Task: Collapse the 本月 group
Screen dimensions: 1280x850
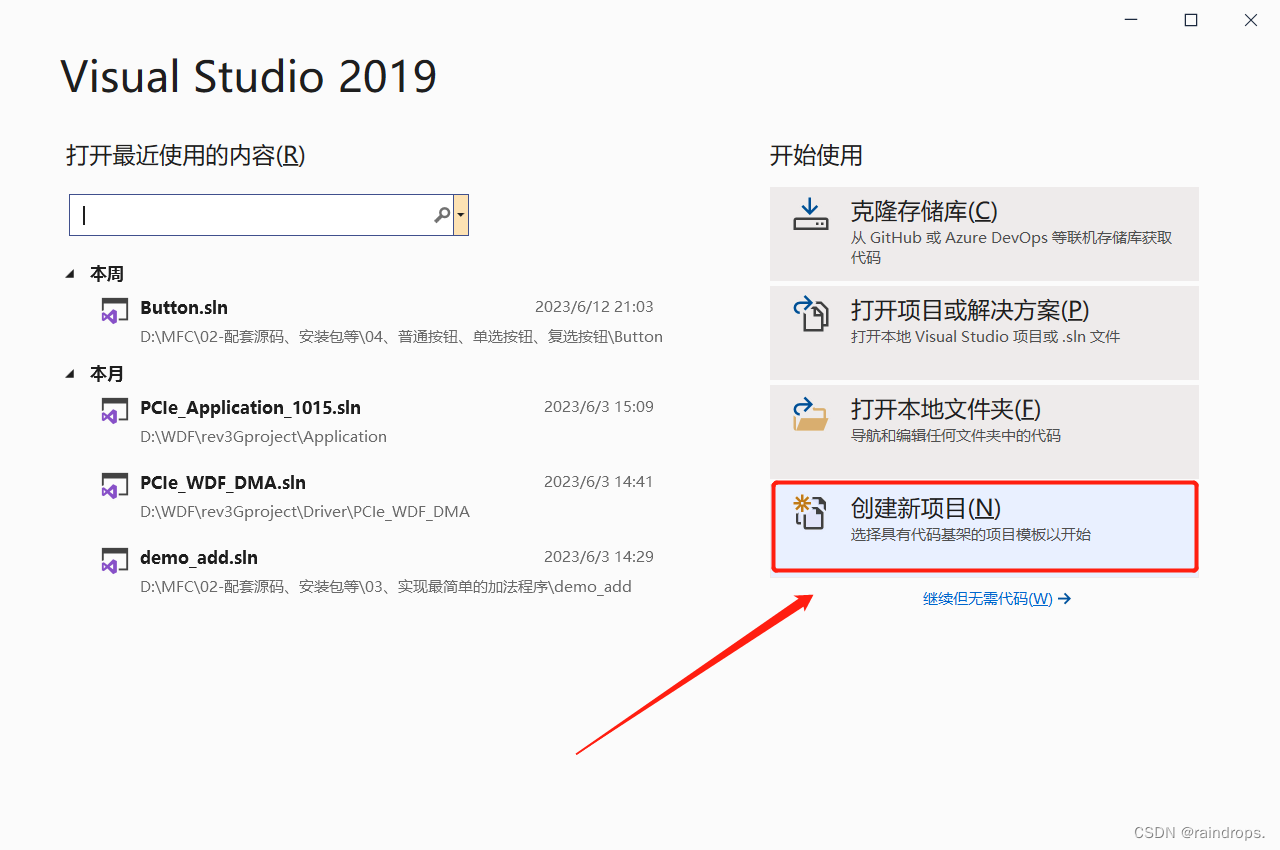Action: click(x=70, y=373)
